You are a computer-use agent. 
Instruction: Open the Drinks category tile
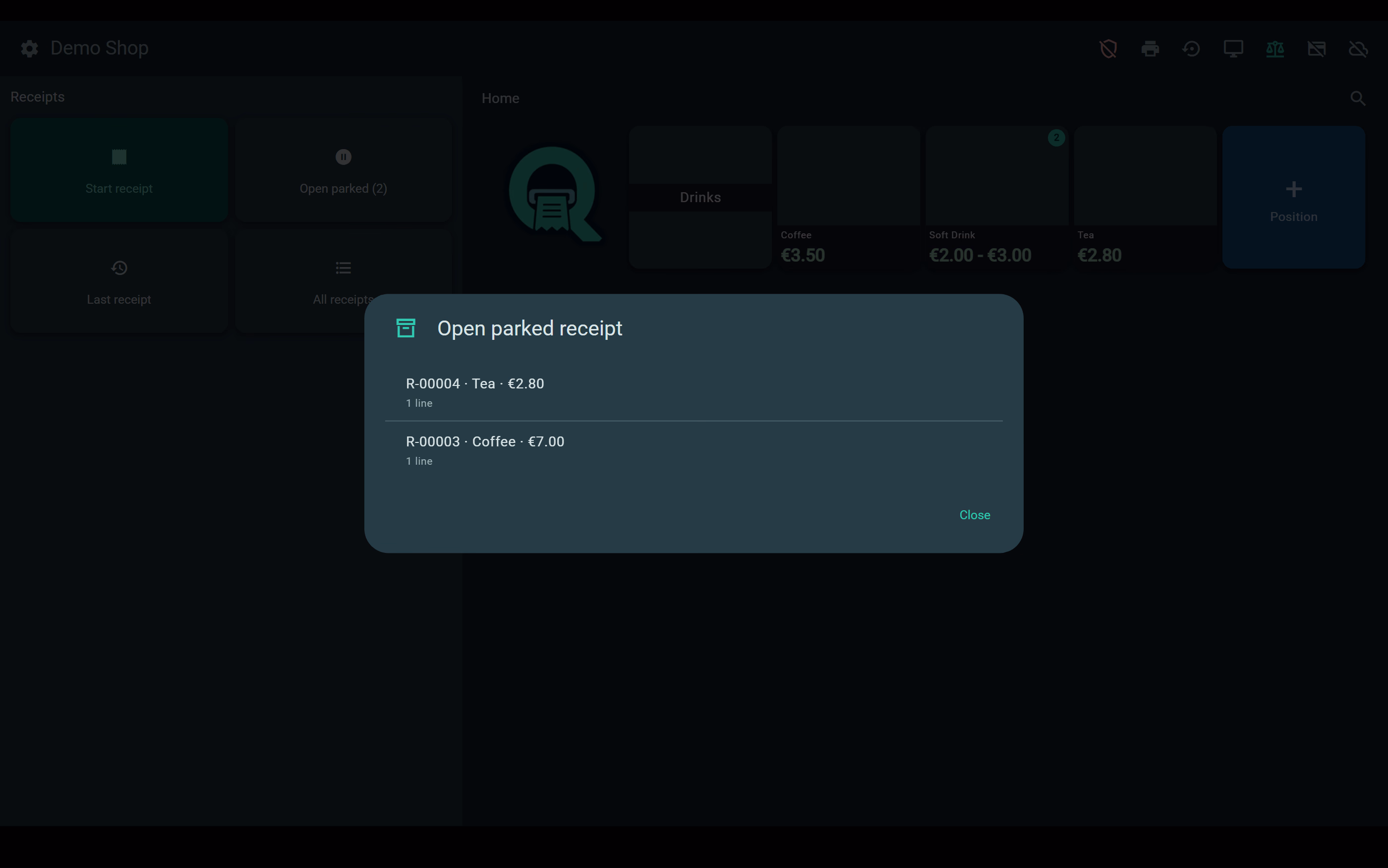click(x=700, y=198)
